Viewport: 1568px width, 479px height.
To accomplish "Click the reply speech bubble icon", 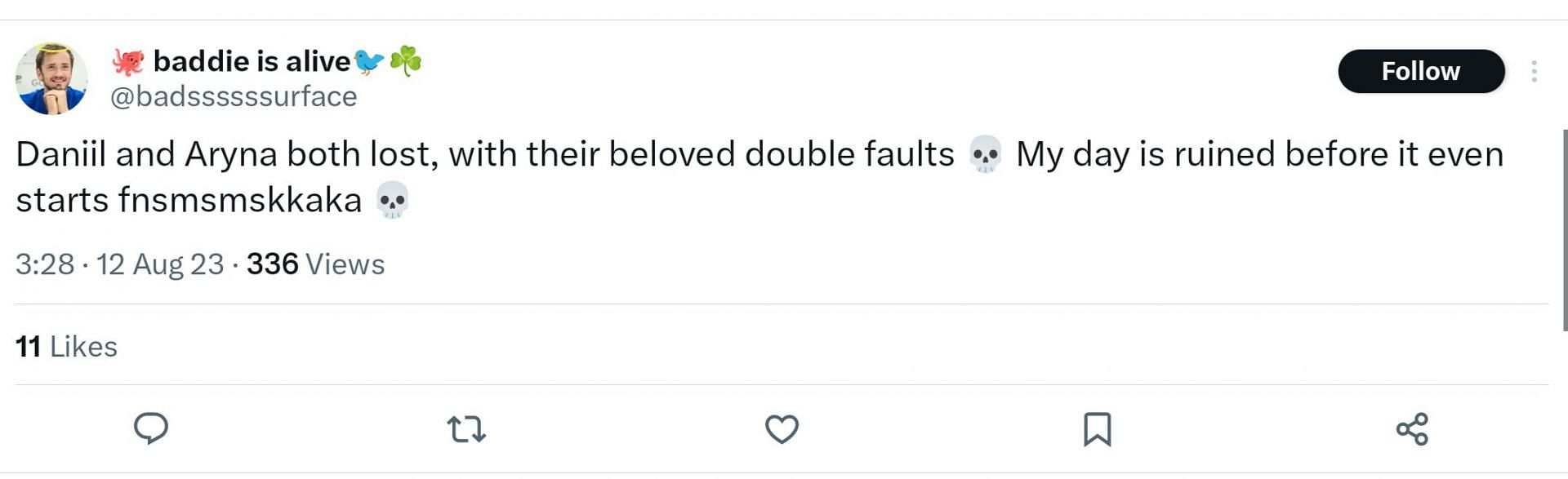I will [x=151, y=428].
